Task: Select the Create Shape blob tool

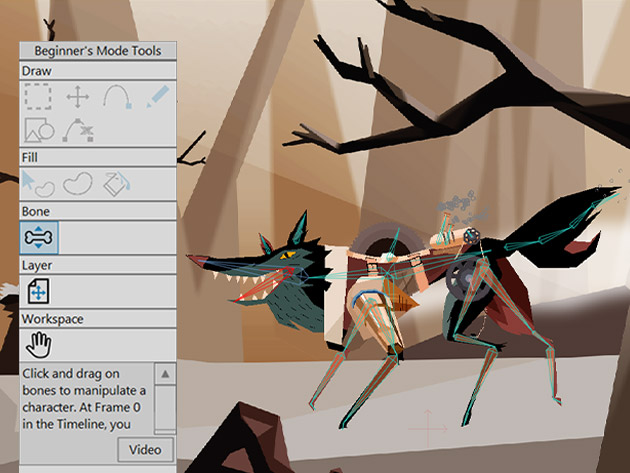Action: pyautogui.click(x=78, y=184)
